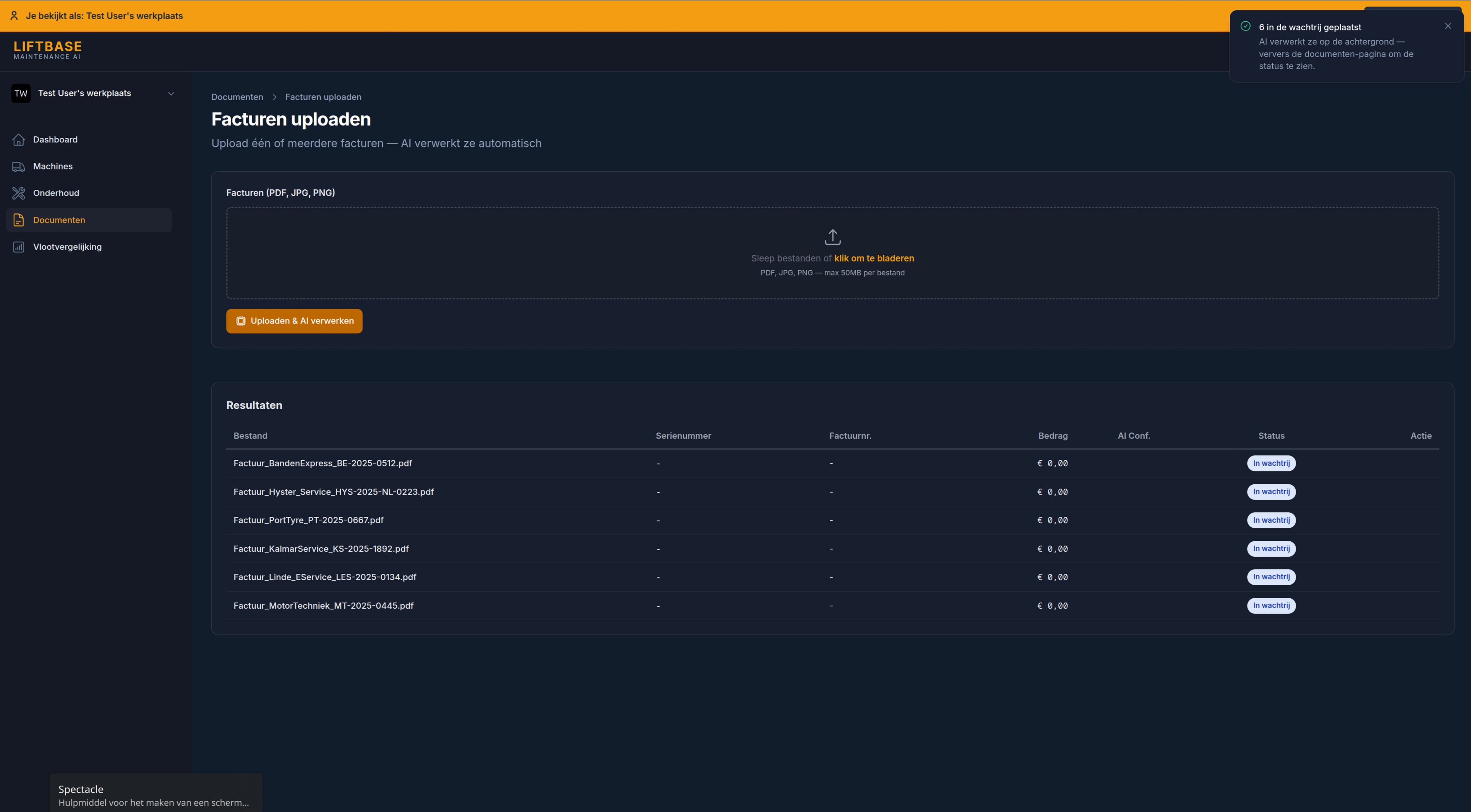Viewport: 1471px width, 812px height.
Task: Open the Onderhoud menu item
Action: tap(56, 193)
